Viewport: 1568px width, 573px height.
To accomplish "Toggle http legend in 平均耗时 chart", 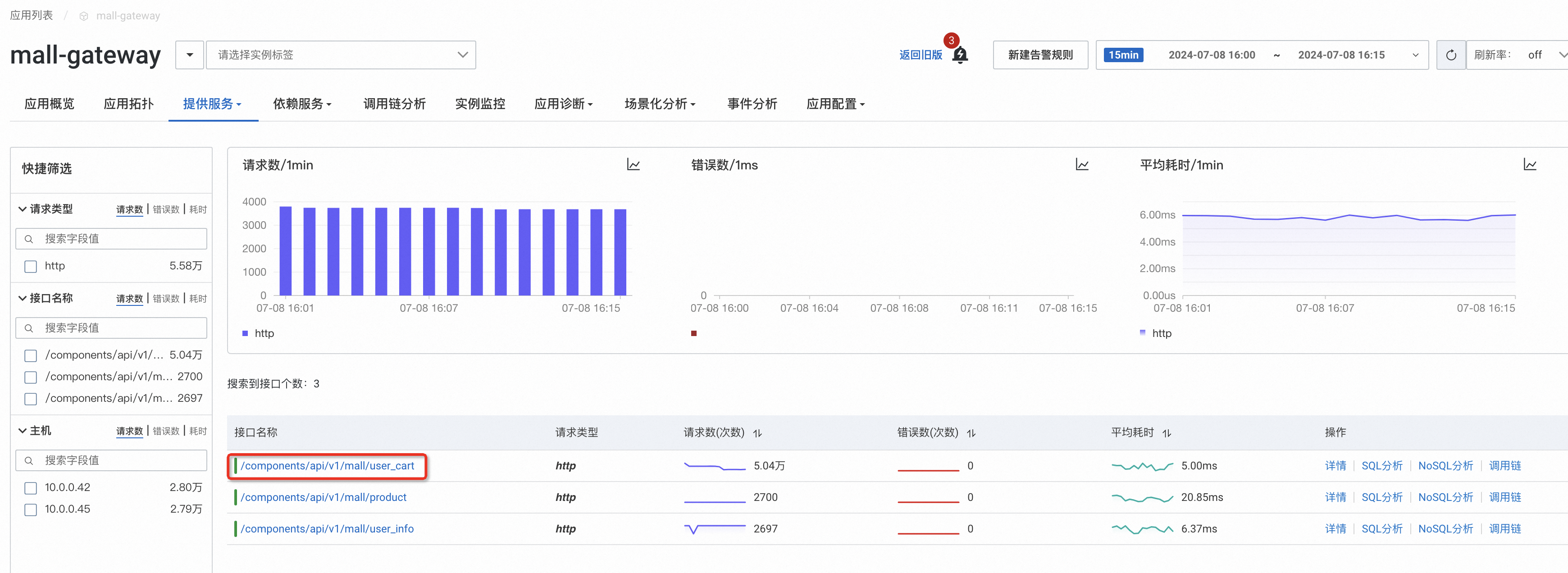I will point(1155,333).
